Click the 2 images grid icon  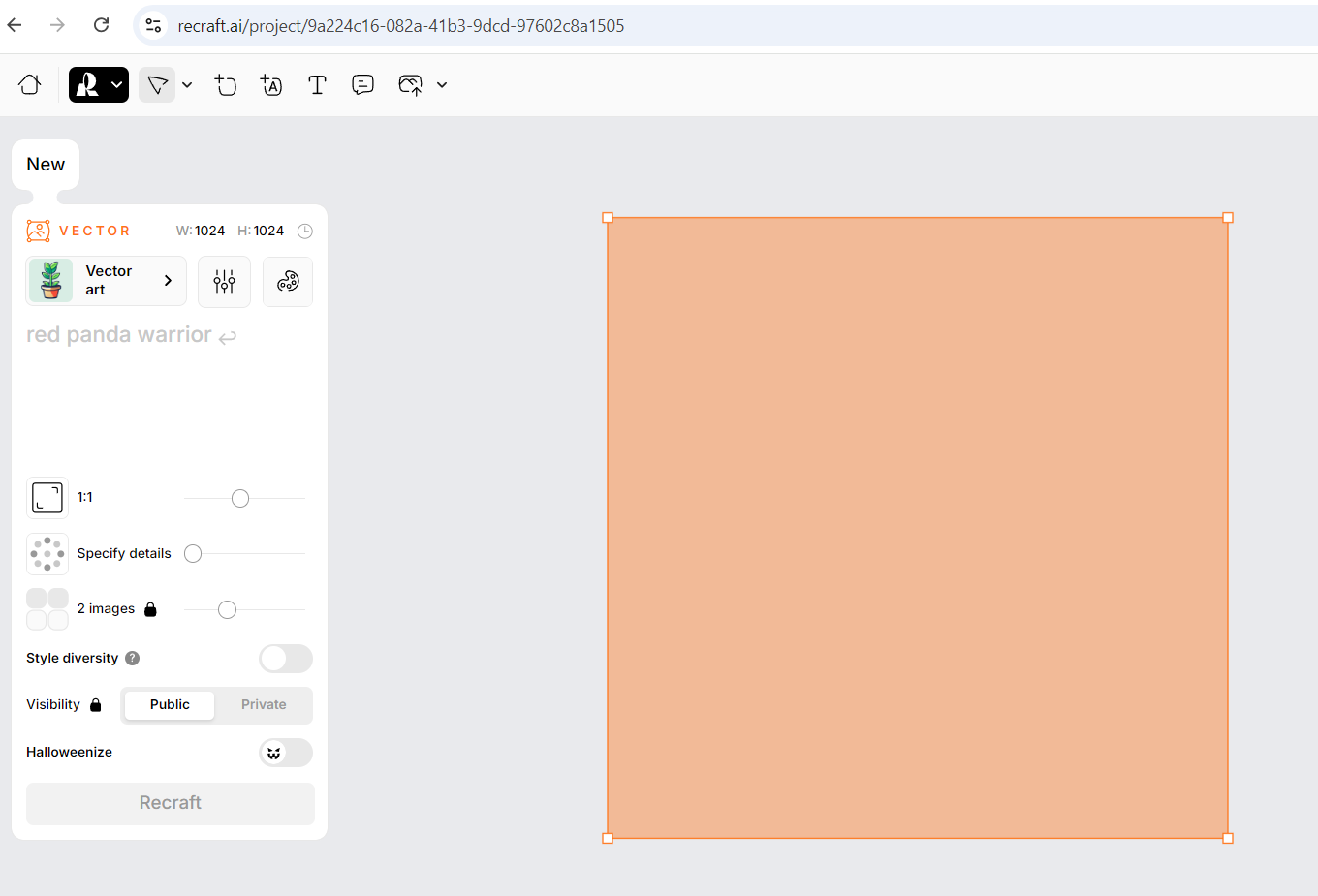click(x=47, y=609)
